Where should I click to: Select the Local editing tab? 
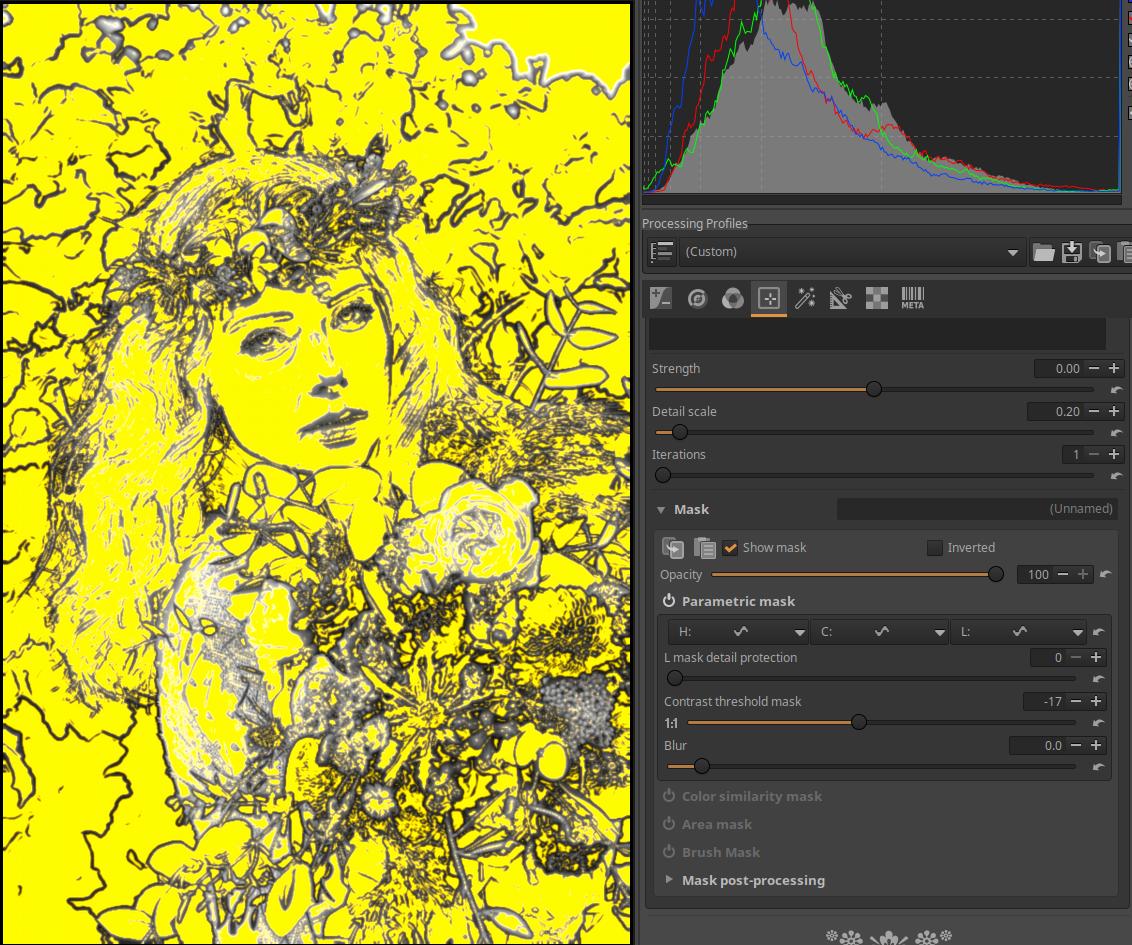(x=769, y=298)
